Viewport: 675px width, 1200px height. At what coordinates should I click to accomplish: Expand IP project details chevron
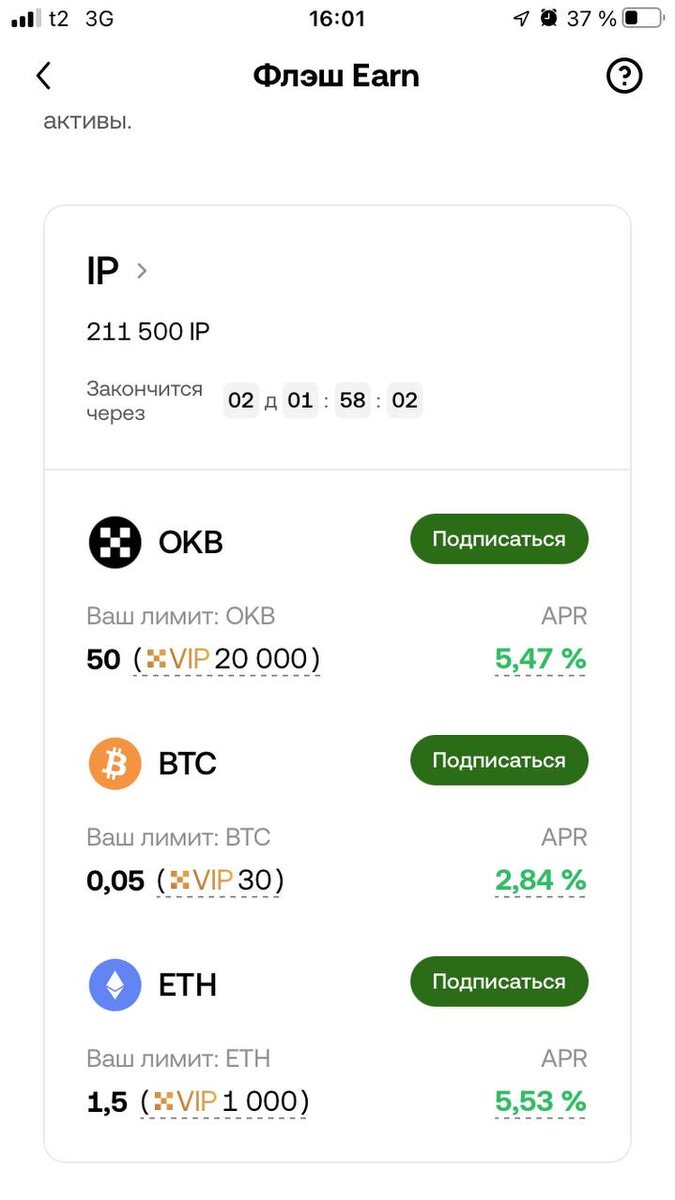[x=142, y=271]
